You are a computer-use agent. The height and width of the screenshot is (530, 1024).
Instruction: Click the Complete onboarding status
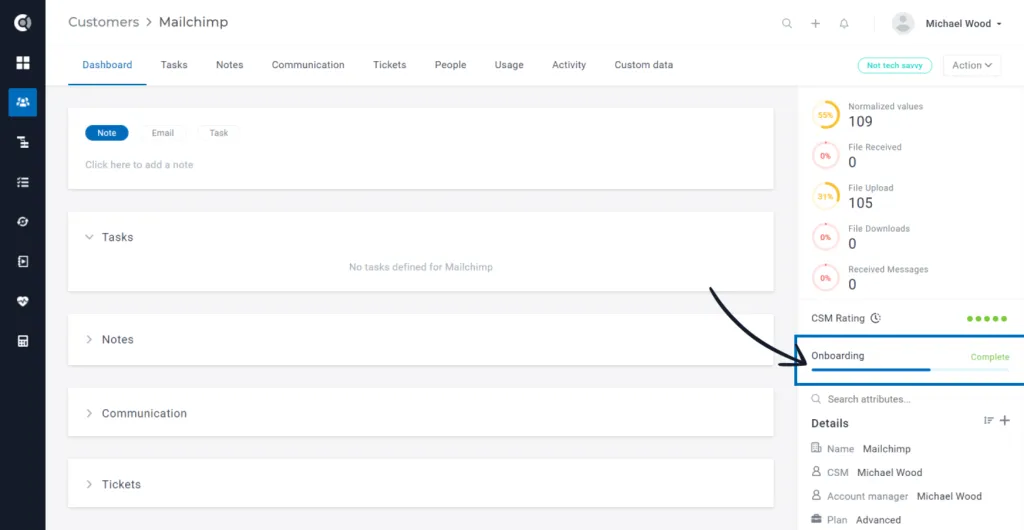(x=989, y=357)
